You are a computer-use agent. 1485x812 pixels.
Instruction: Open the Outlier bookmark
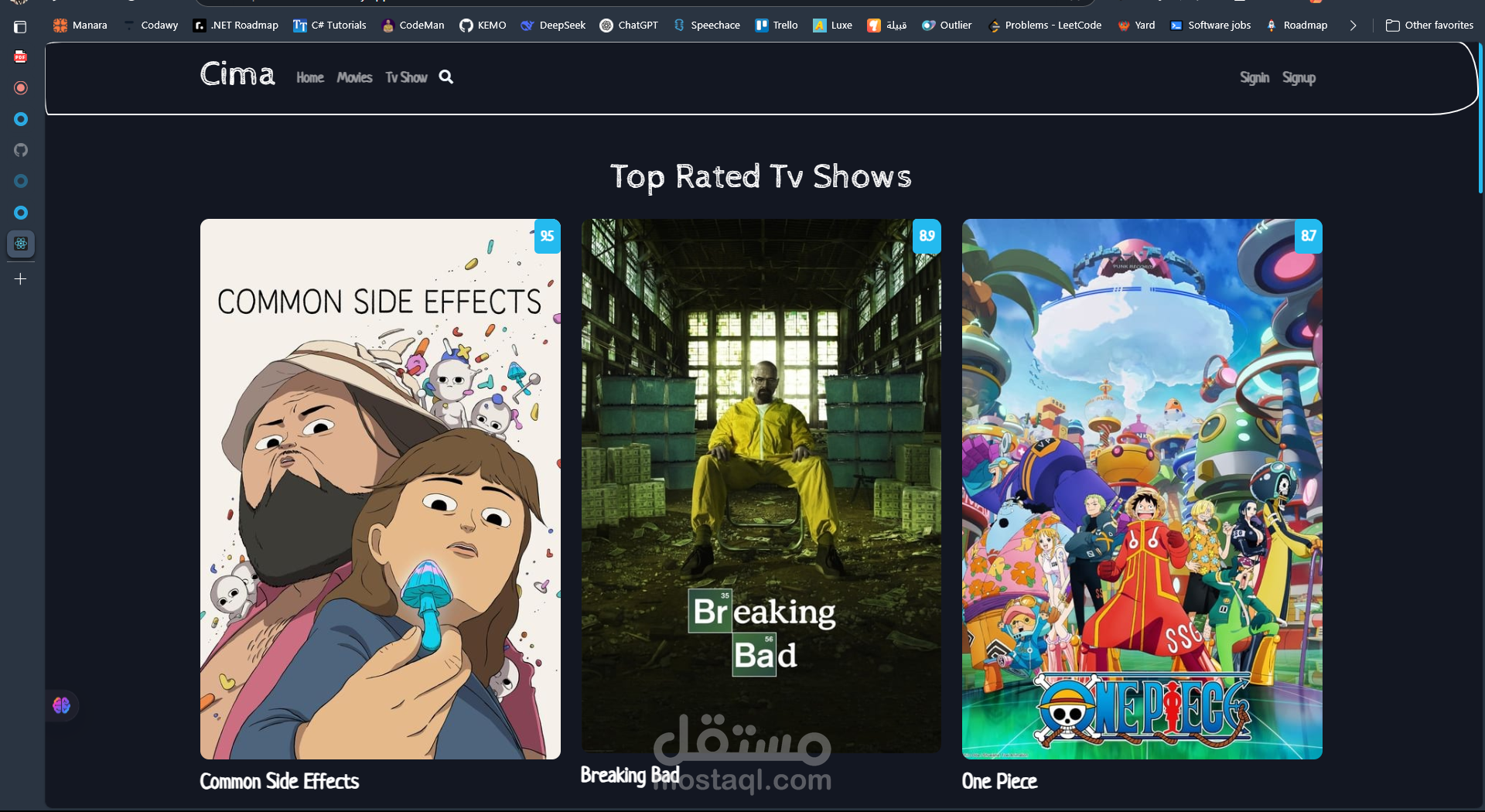pyautogui.click(x=947, y=26)
